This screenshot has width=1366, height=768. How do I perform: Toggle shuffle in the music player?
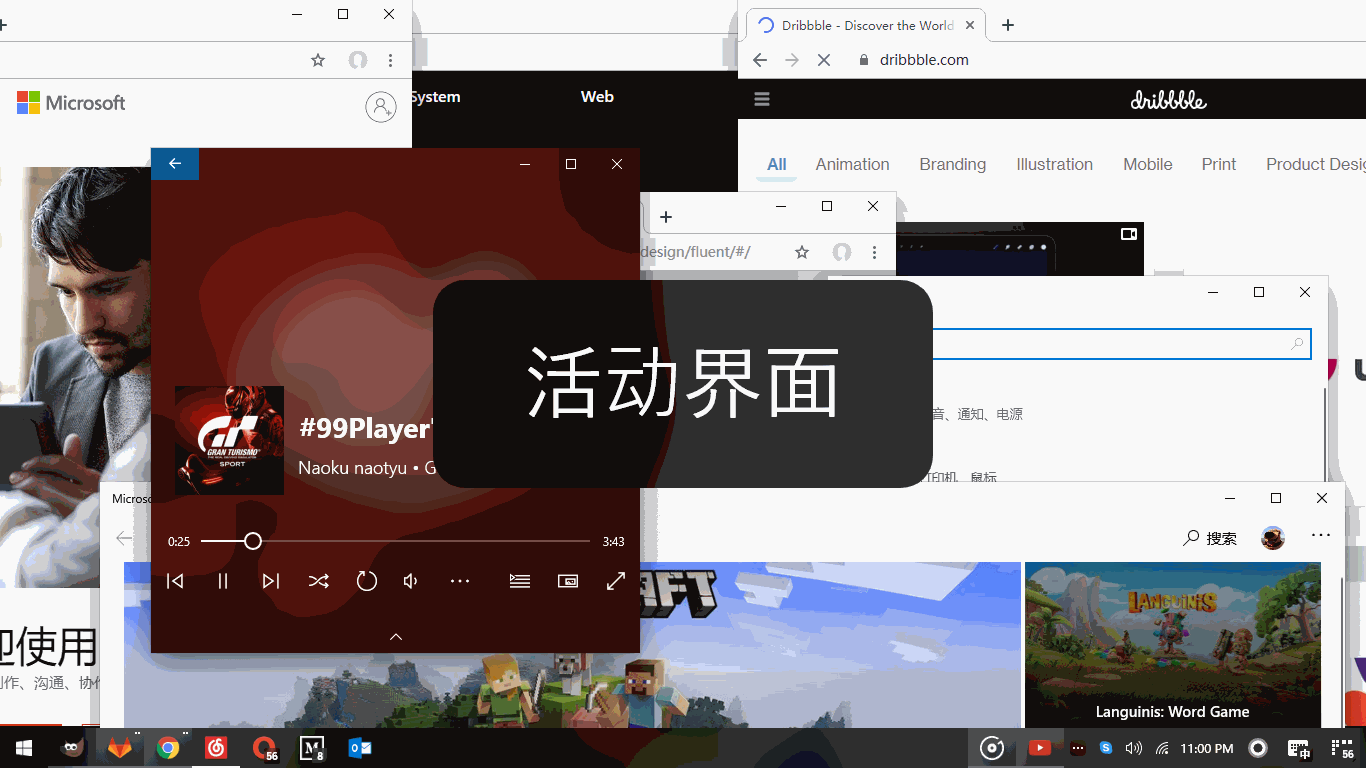tap(319, 581)
